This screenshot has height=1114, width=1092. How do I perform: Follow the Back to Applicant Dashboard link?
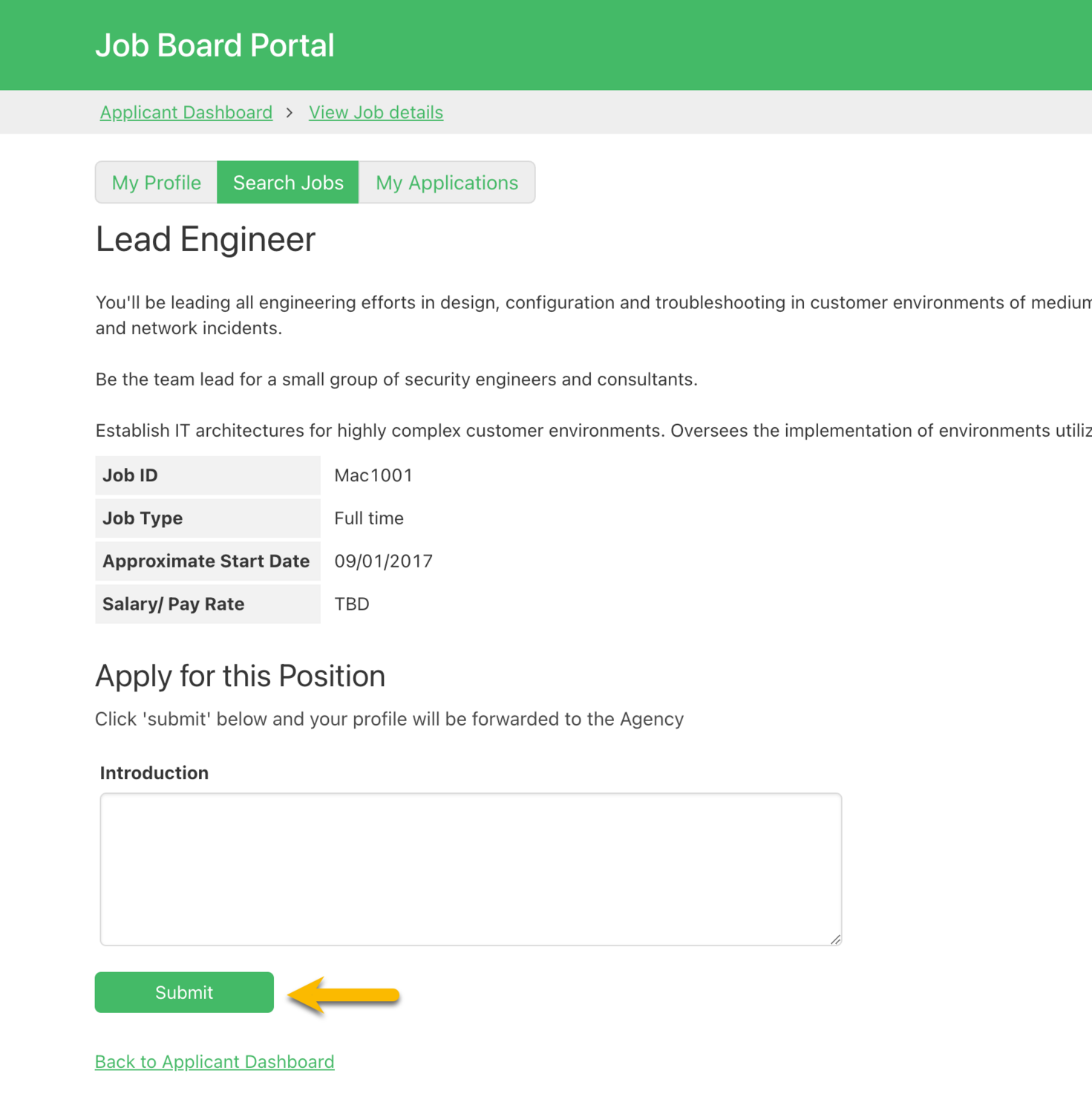click(x=215, y=1061)
